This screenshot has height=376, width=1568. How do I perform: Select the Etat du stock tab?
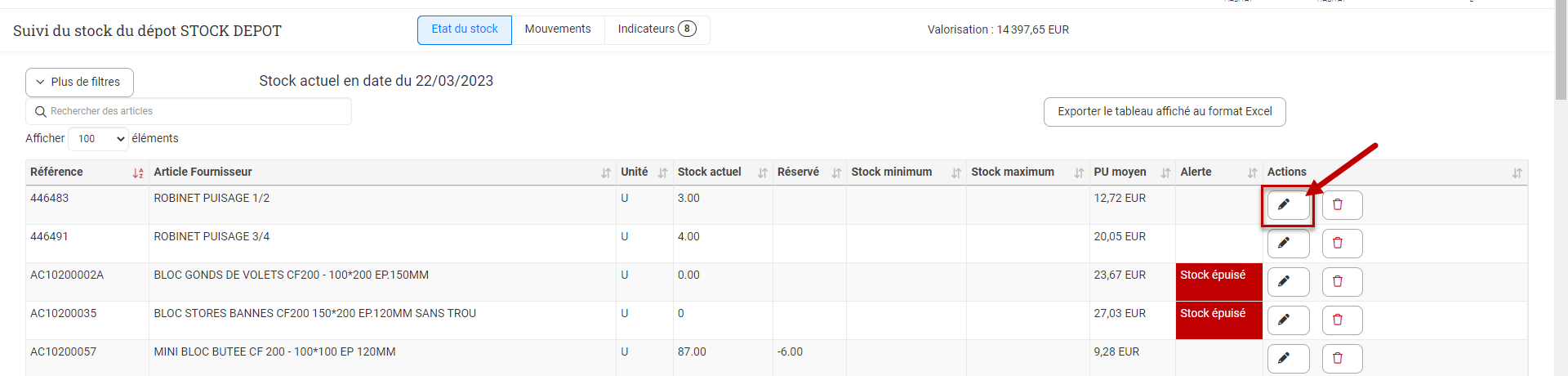tap(464, 29)
